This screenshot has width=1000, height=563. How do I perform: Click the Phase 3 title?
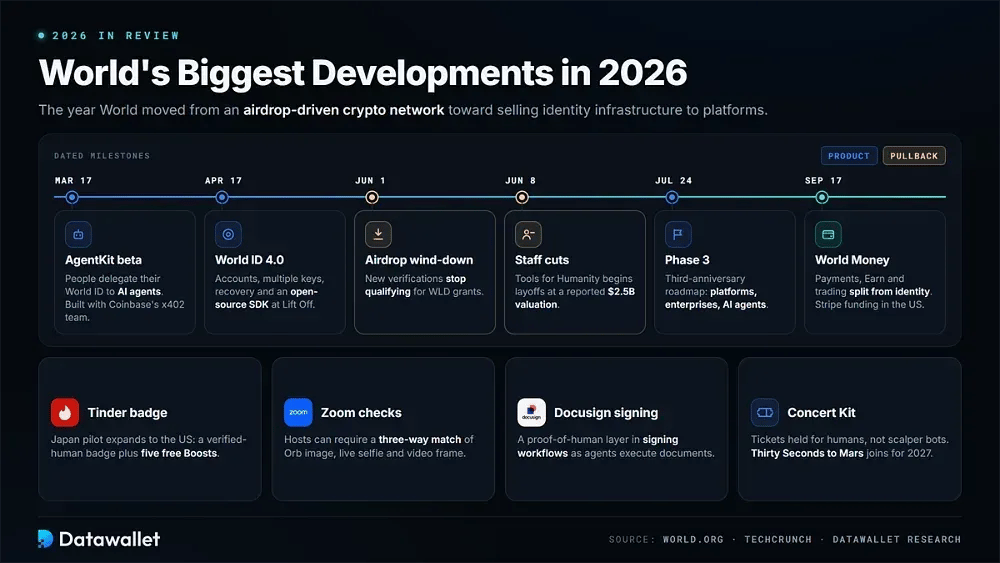687,260
